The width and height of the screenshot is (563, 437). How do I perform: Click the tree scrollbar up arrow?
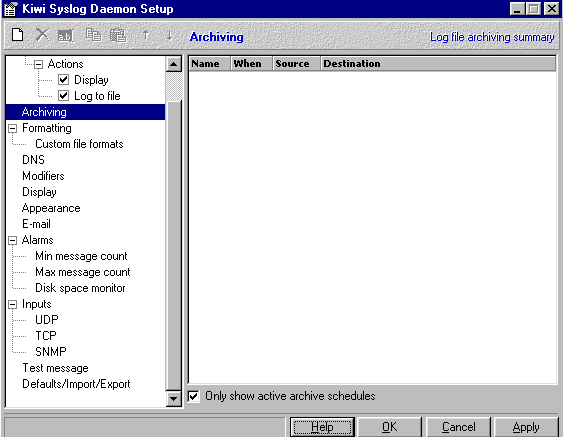point(174,64)
